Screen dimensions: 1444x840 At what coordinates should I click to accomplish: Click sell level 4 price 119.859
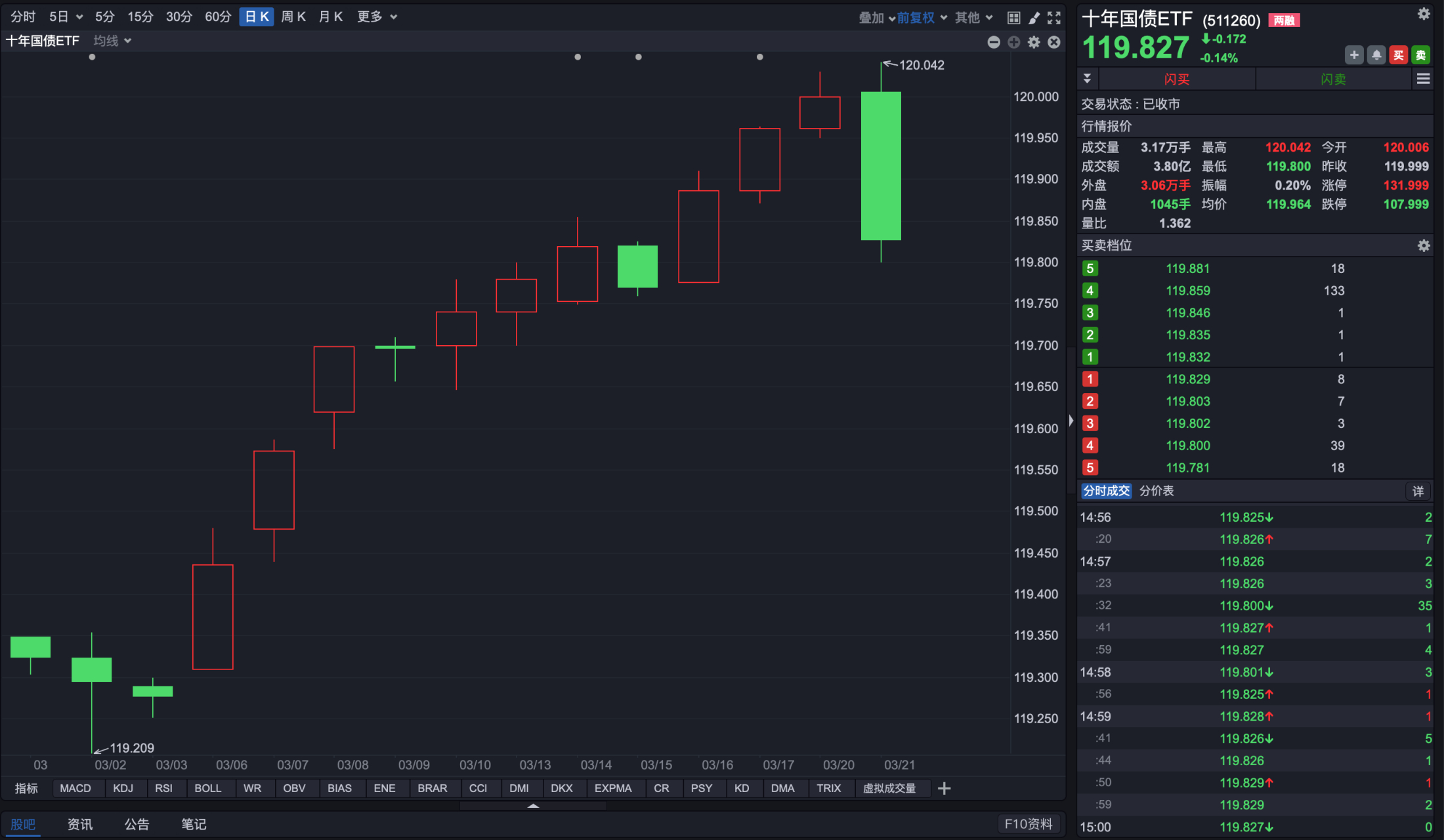point(1188,291)
